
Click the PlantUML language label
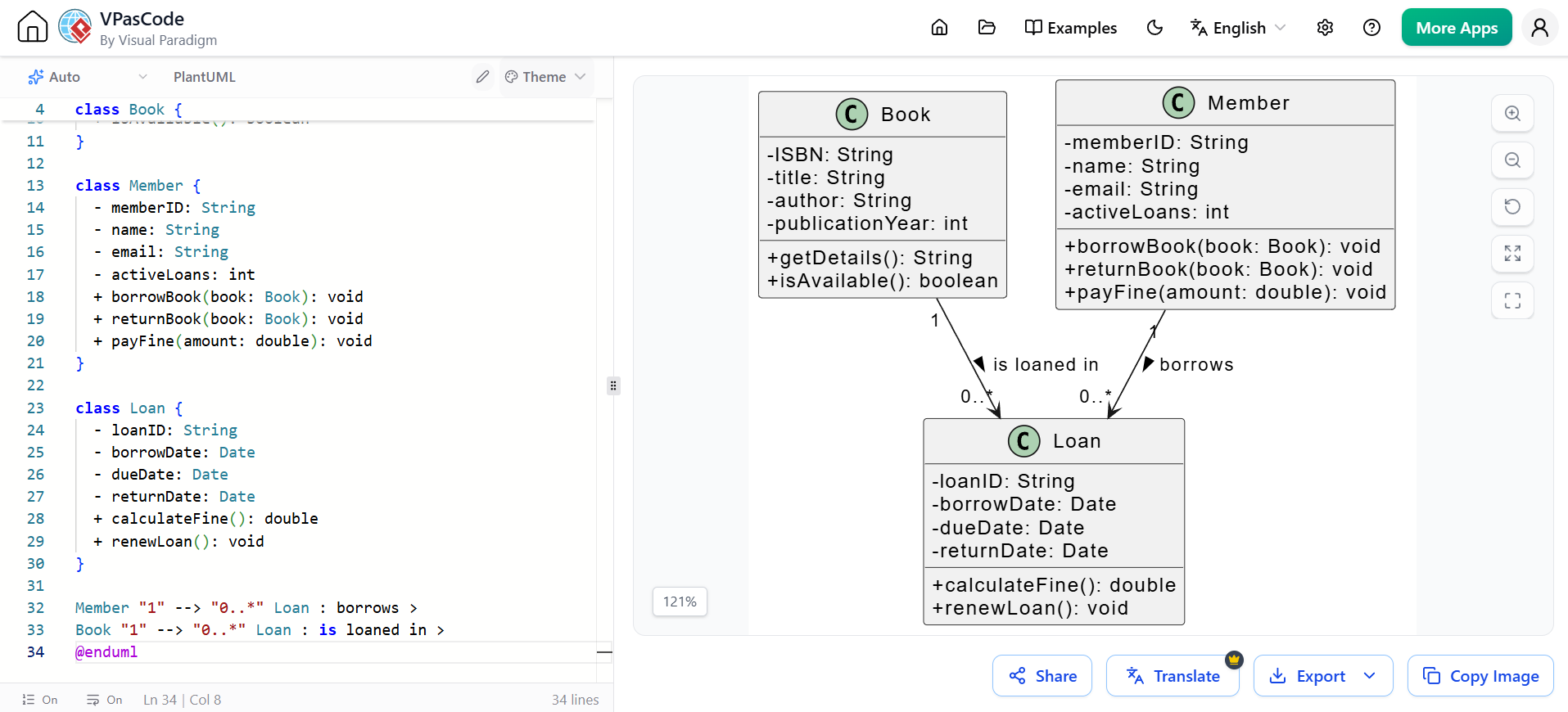(205, 77)
